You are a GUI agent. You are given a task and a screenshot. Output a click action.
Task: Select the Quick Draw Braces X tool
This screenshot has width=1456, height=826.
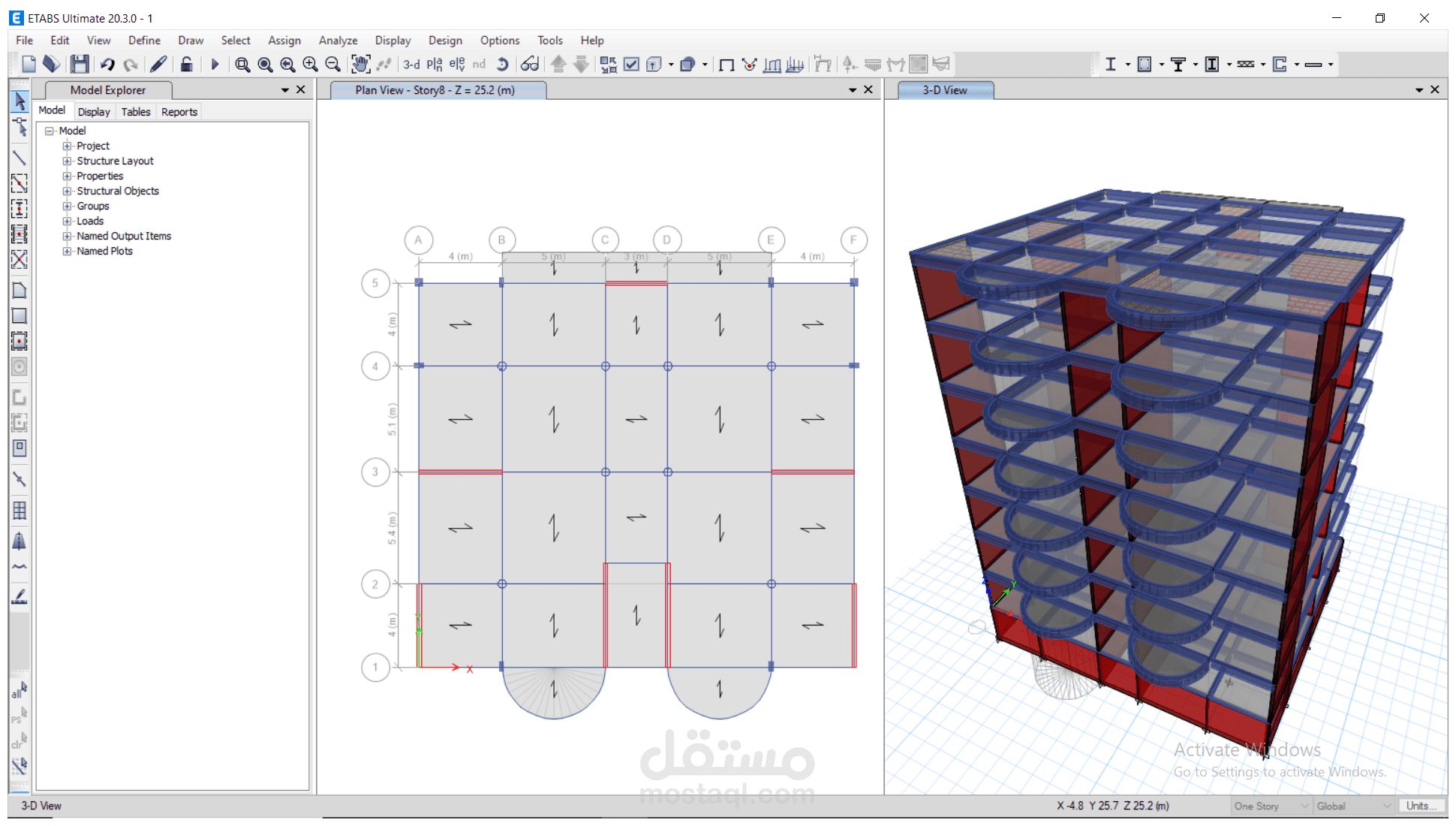20,260
